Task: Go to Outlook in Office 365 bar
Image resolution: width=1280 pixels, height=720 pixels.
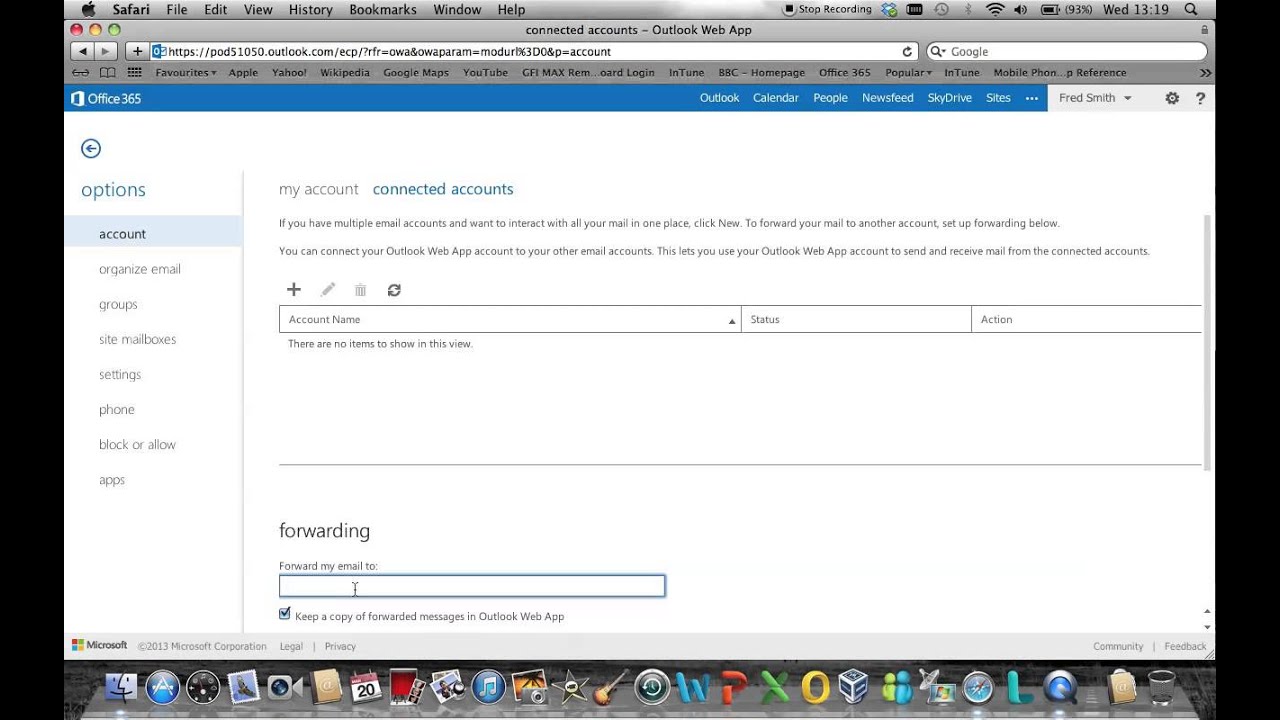Action: coord(719,98)
